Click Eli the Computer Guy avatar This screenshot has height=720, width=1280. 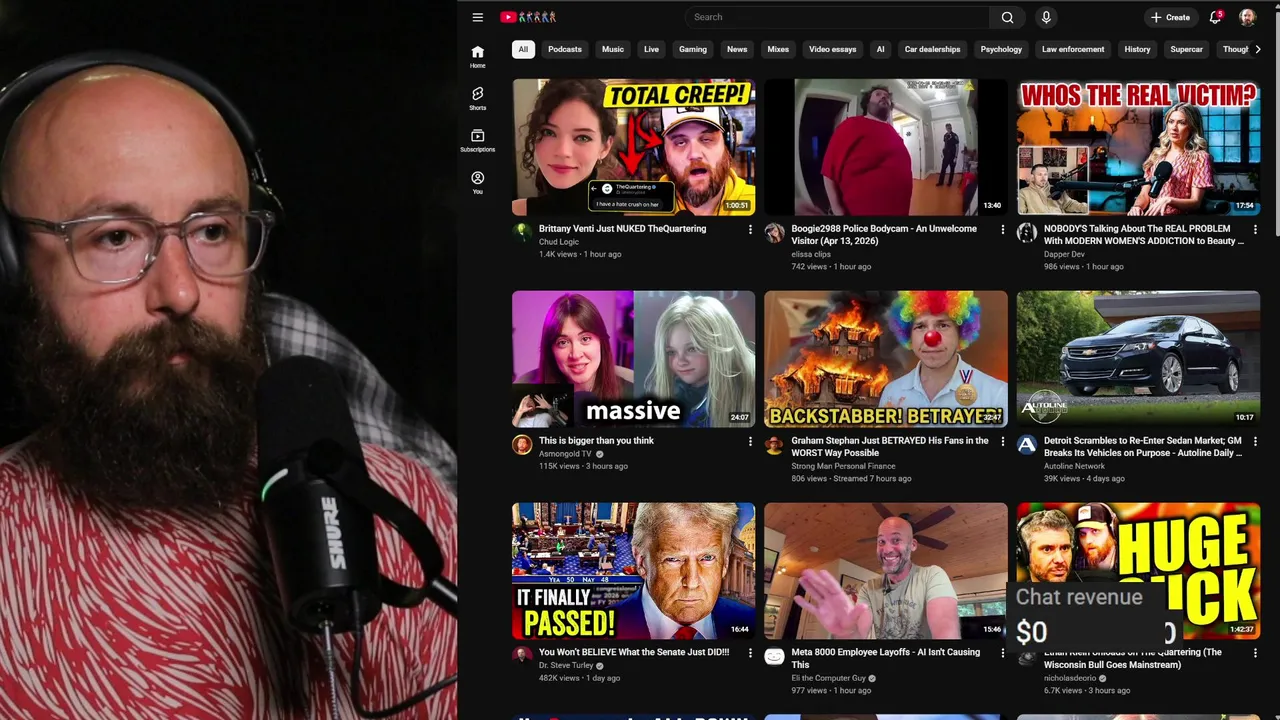(x=774, y=656)
